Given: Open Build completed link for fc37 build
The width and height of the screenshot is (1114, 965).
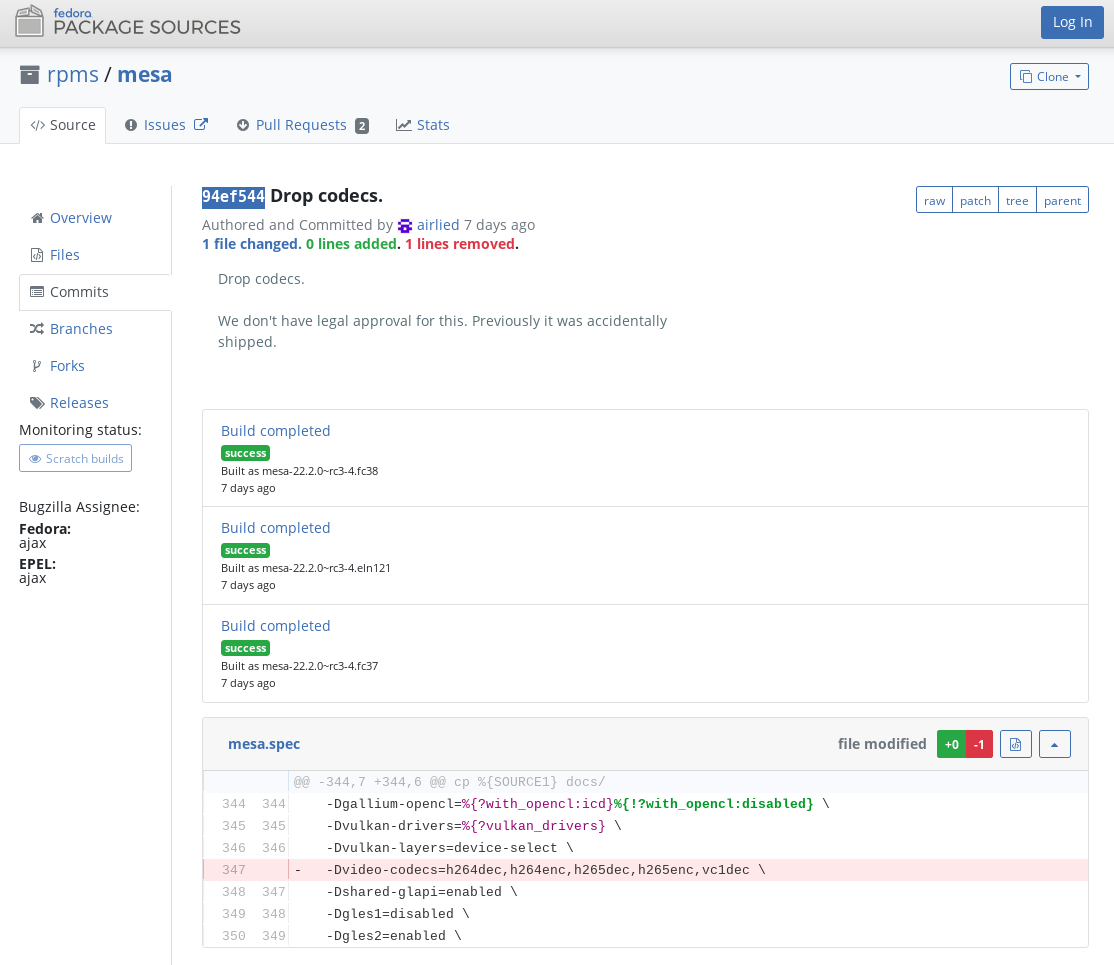Looking at the screenshot, I should [276, 626].
